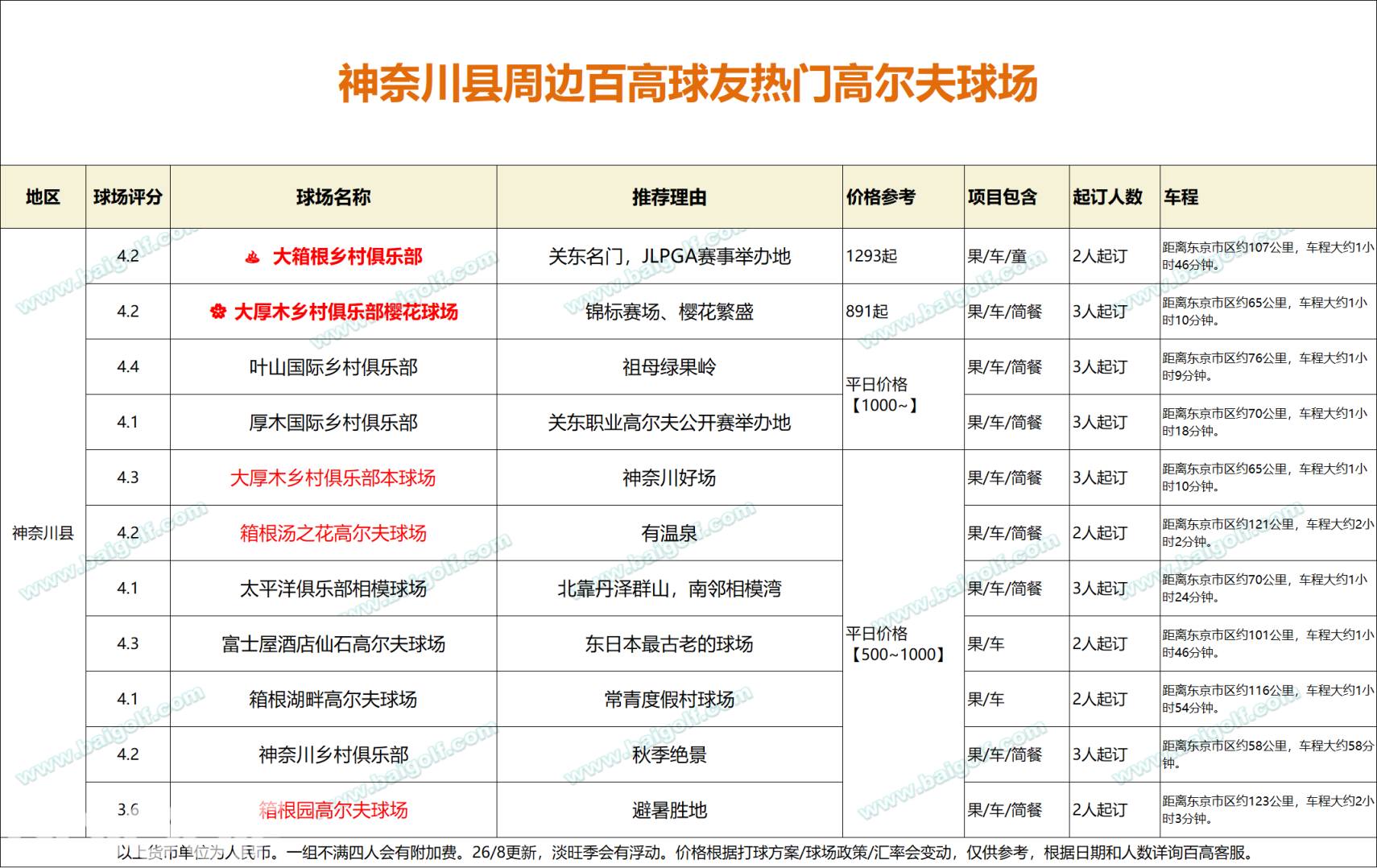Select the 891起 price cell
The height and width of the screenshot is (868, 1377).
pyautogui.click(x=904, y=312)
